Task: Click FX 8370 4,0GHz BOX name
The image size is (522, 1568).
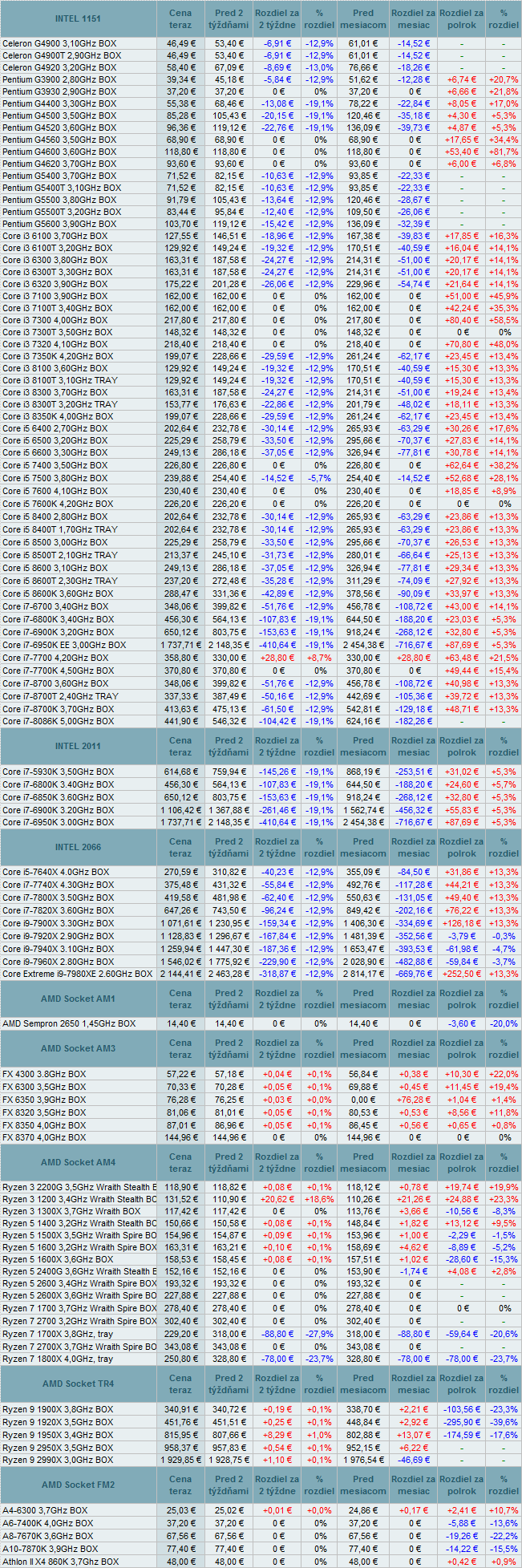Action: click(x=44, y=1137)
